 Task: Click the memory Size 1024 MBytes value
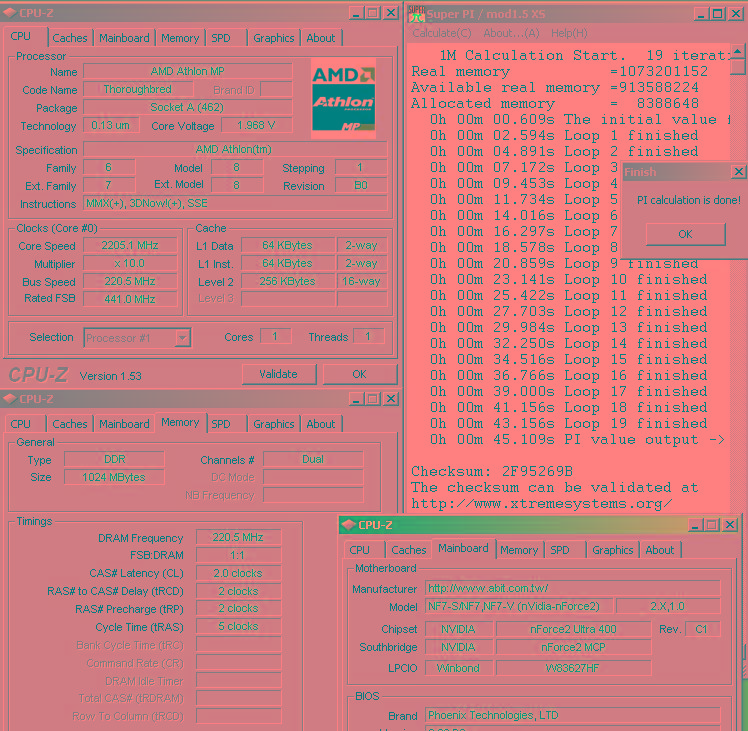coord(114,477)
